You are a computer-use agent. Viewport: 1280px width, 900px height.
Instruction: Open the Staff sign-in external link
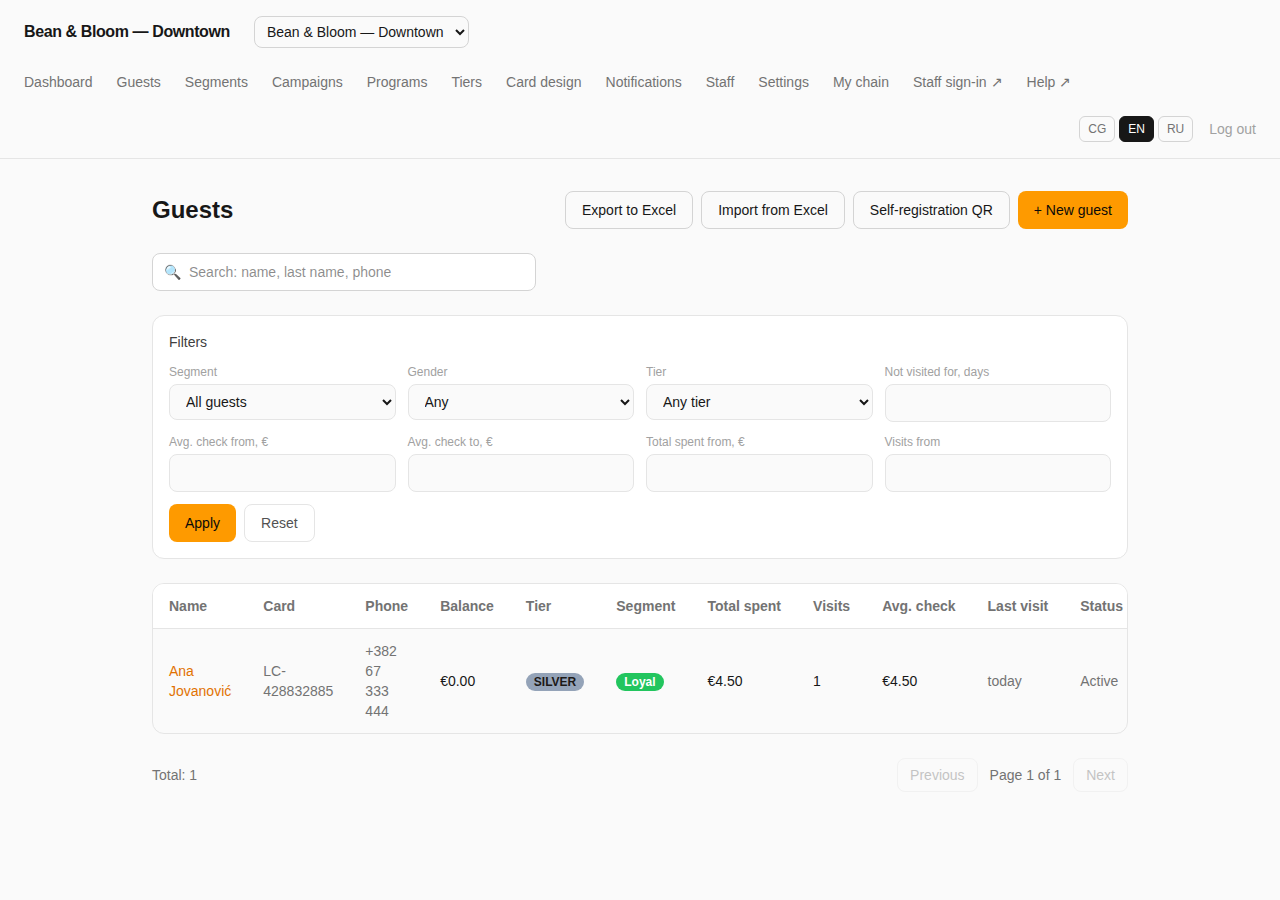click(x=957, y=82)
